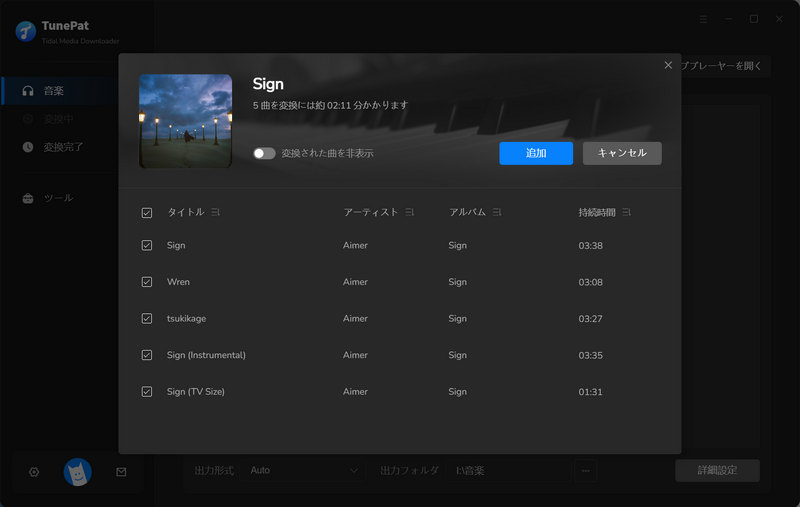Sort by artist column icon
Image resolution: width=800 pixels, height=507 pixels.
point(409,212)
